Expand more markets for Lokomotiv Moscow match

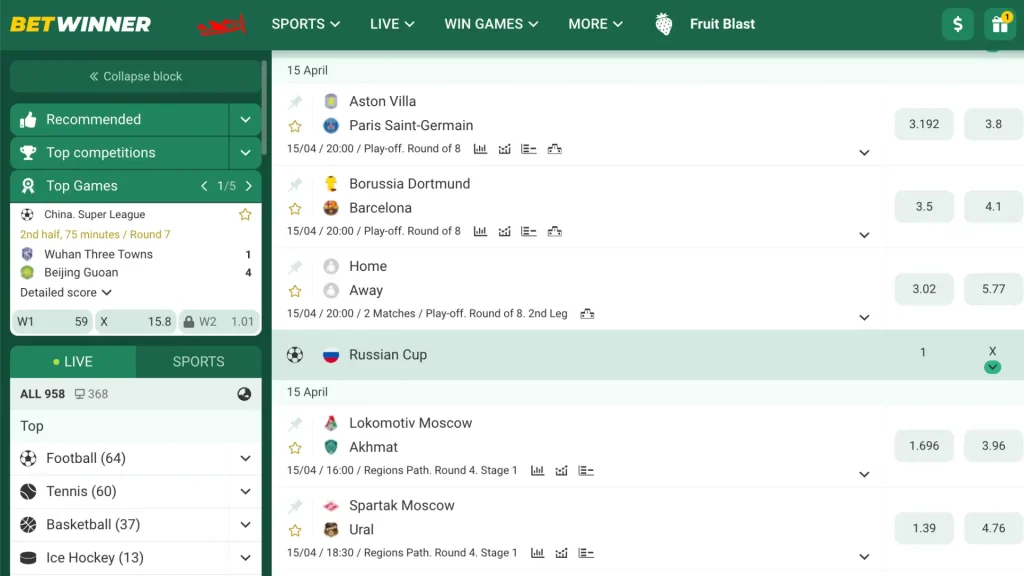(864, 473)
